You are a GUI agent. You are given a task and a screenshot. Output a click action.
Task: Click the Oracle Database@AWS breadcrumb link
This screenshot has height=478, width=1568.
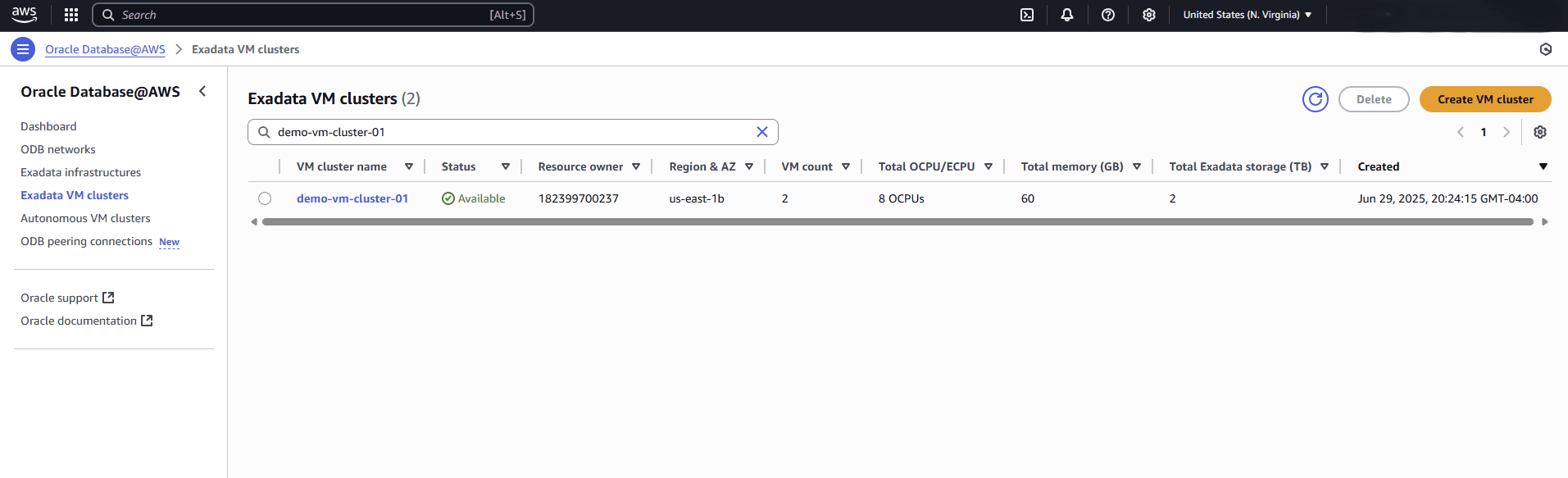click(x=105, y=49)
